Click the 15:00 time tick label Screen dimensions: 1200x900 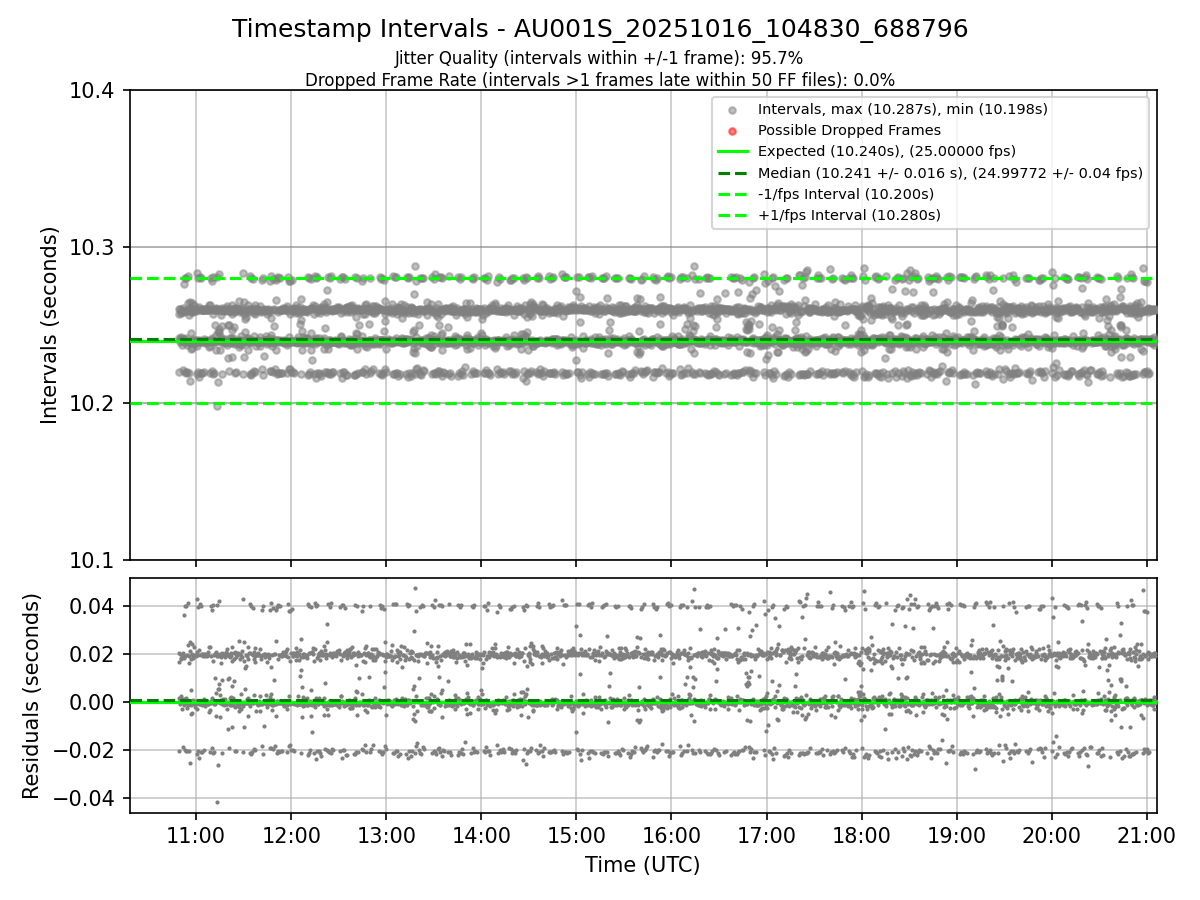(576, 834)
